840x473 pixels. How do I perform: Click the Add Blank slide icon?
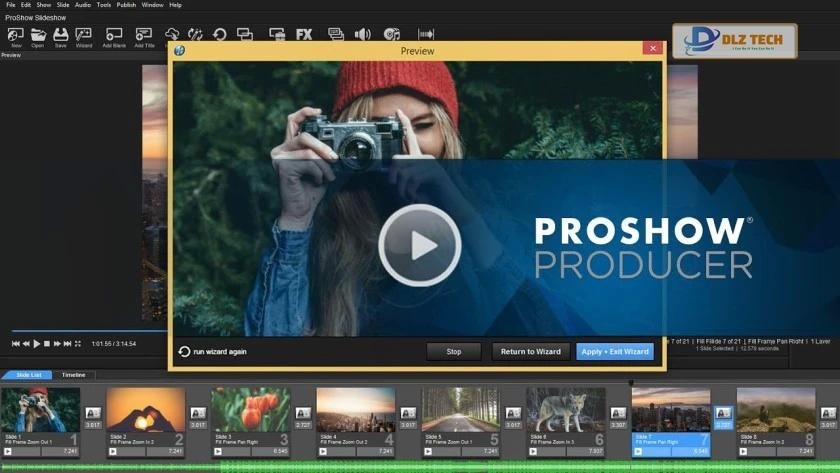click(x=114, y=35)
